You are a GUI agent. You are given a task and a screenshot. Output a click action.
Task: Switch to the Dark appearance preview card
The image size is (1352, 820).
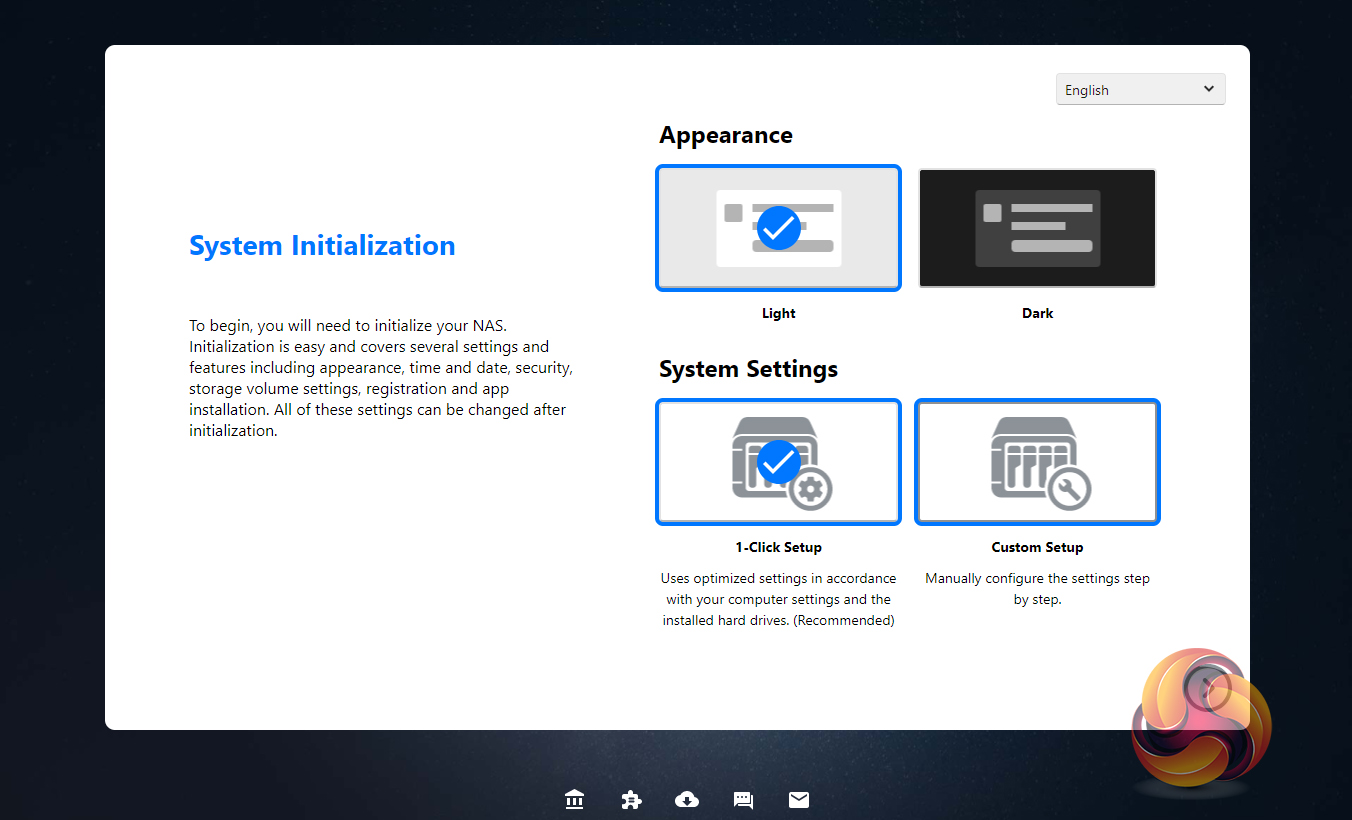pos(1037,228)
